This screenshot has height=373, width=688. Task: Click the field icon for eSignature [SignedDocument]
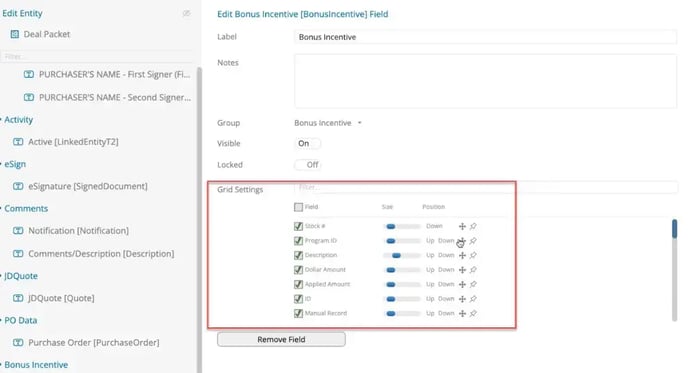(18, 186)
